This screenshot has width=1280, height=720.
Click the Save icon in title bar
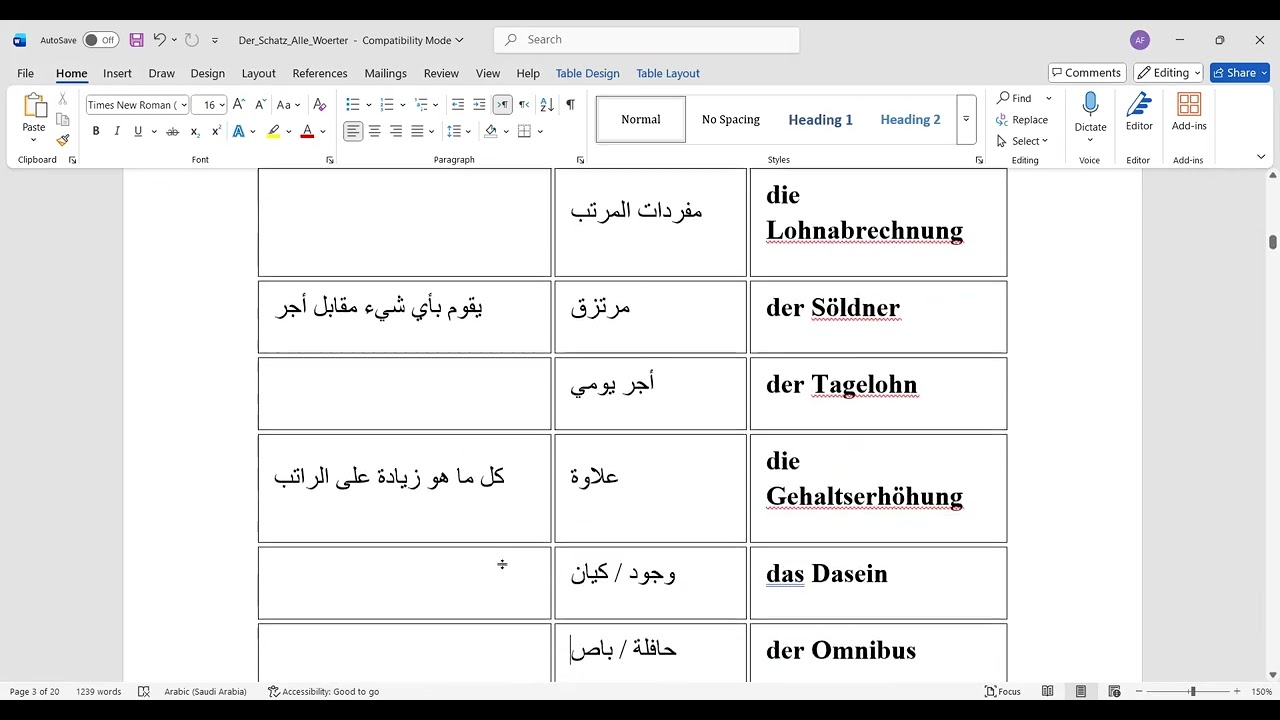[x=137, y=40]
